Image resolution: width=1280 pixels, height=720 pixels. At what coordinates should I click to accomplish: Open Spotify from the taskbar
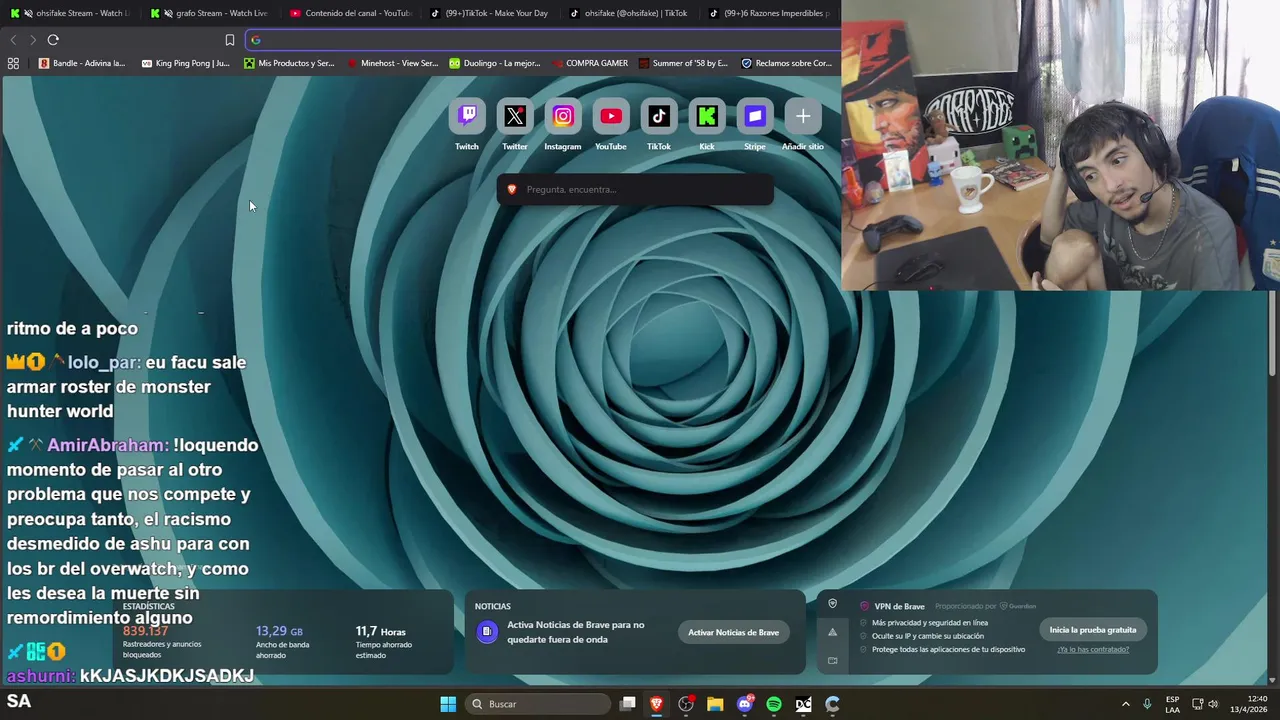[x=774, y=704]
